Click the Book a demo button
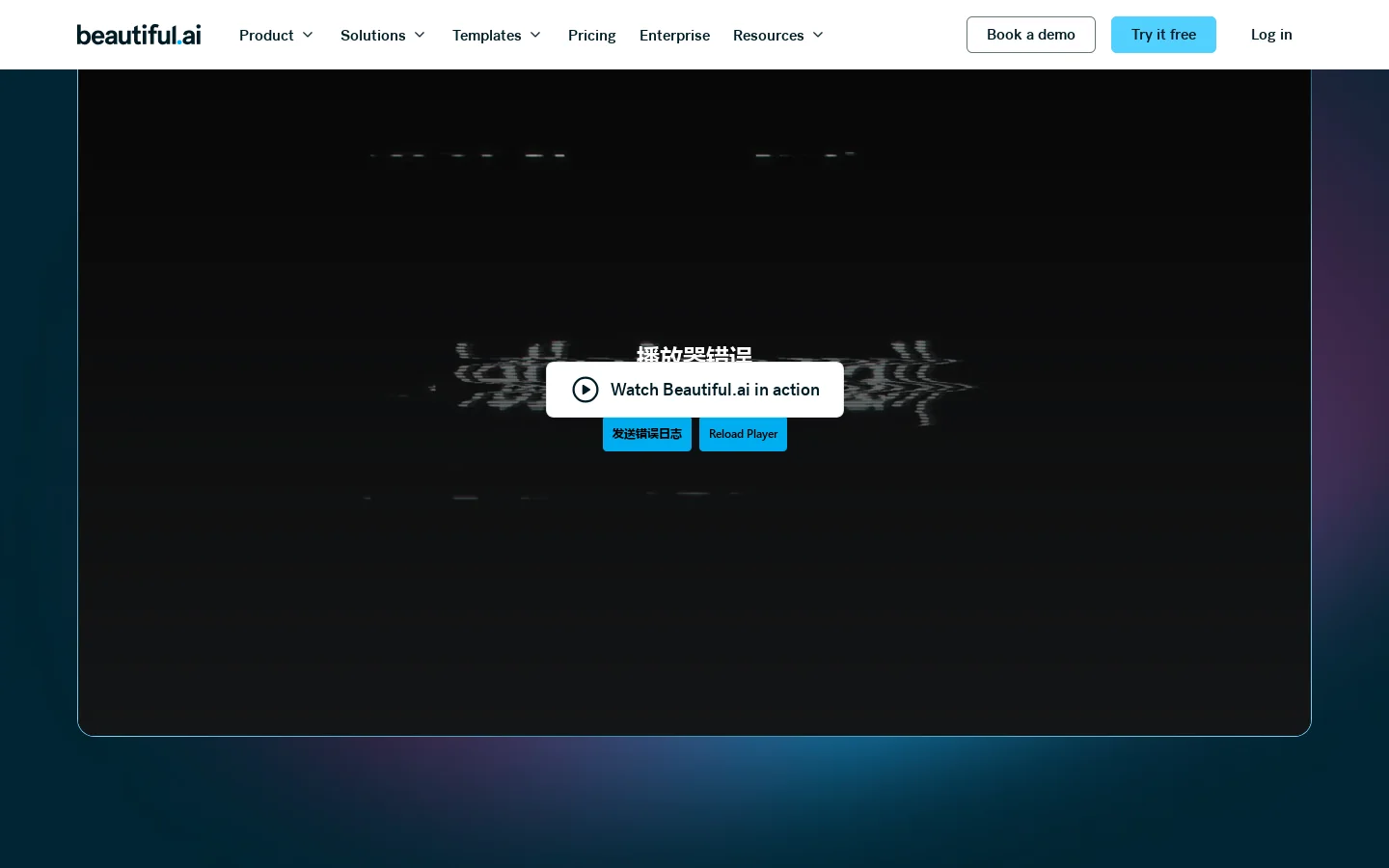The height and width of the screenshot is (868, 1389). point(1031,35)
